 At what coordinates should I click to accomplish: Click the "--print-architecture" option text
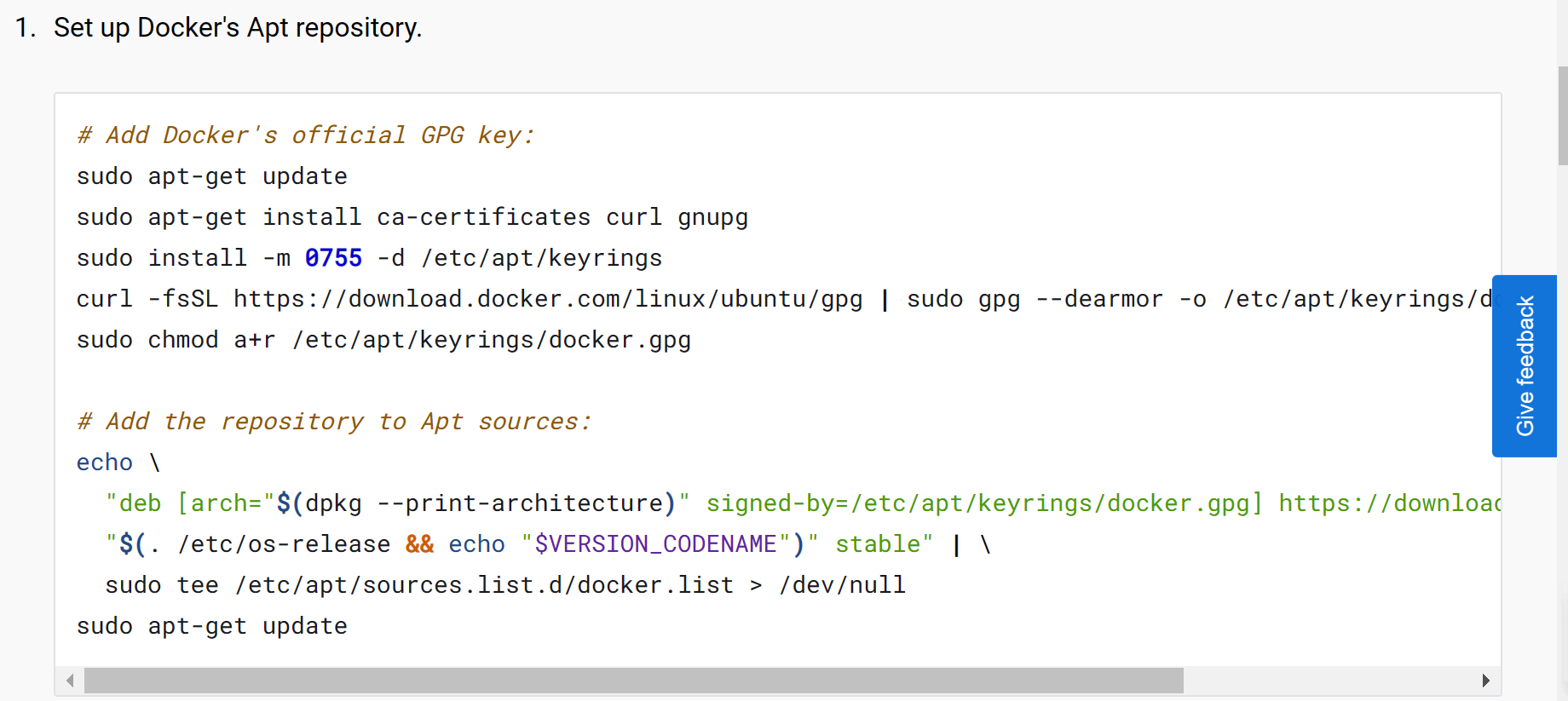519,503
